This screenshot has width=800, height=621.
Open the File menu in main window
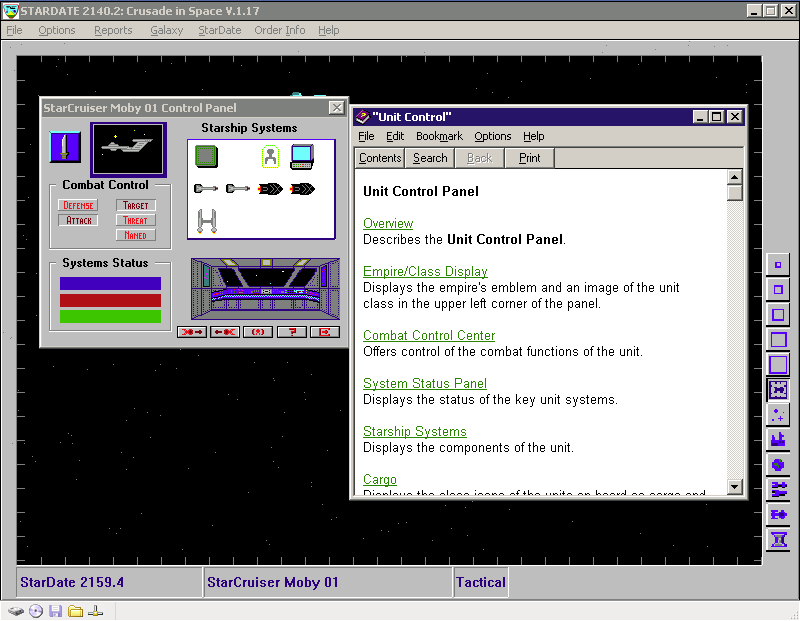coord(14,30)
